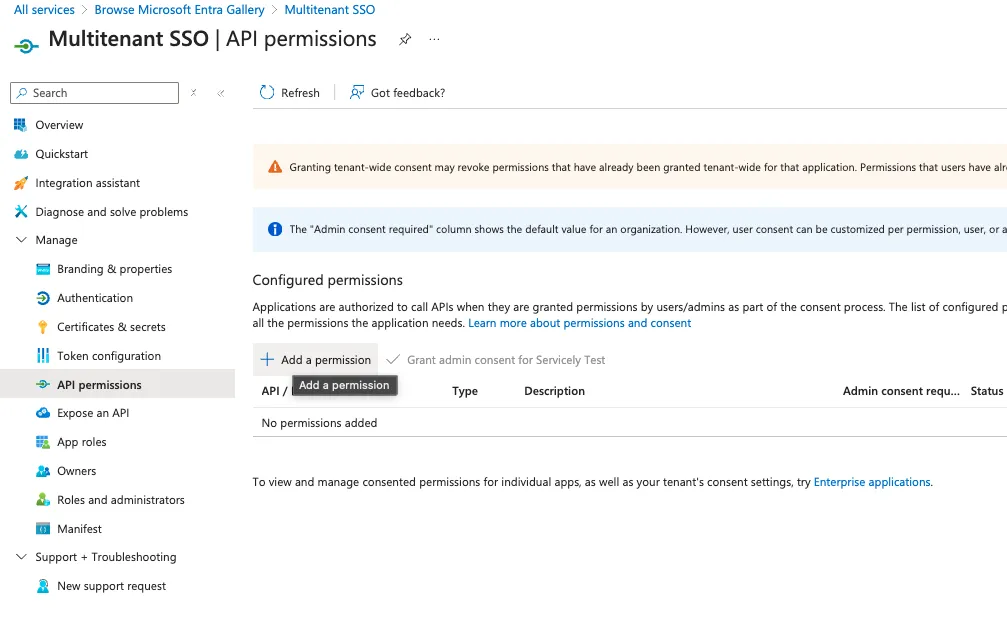Click inside the sidebar Search field
The image size is (1007, 639).
click(x=94, y=93)
